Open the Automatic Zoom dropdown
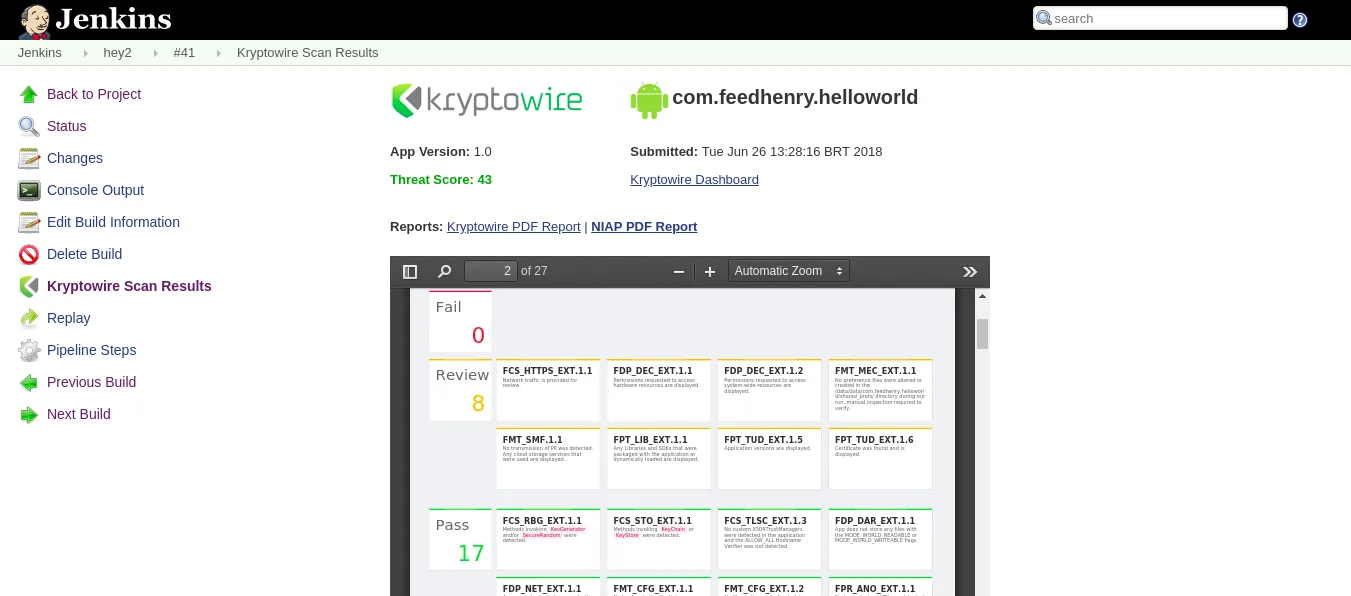 coord(789,271)
